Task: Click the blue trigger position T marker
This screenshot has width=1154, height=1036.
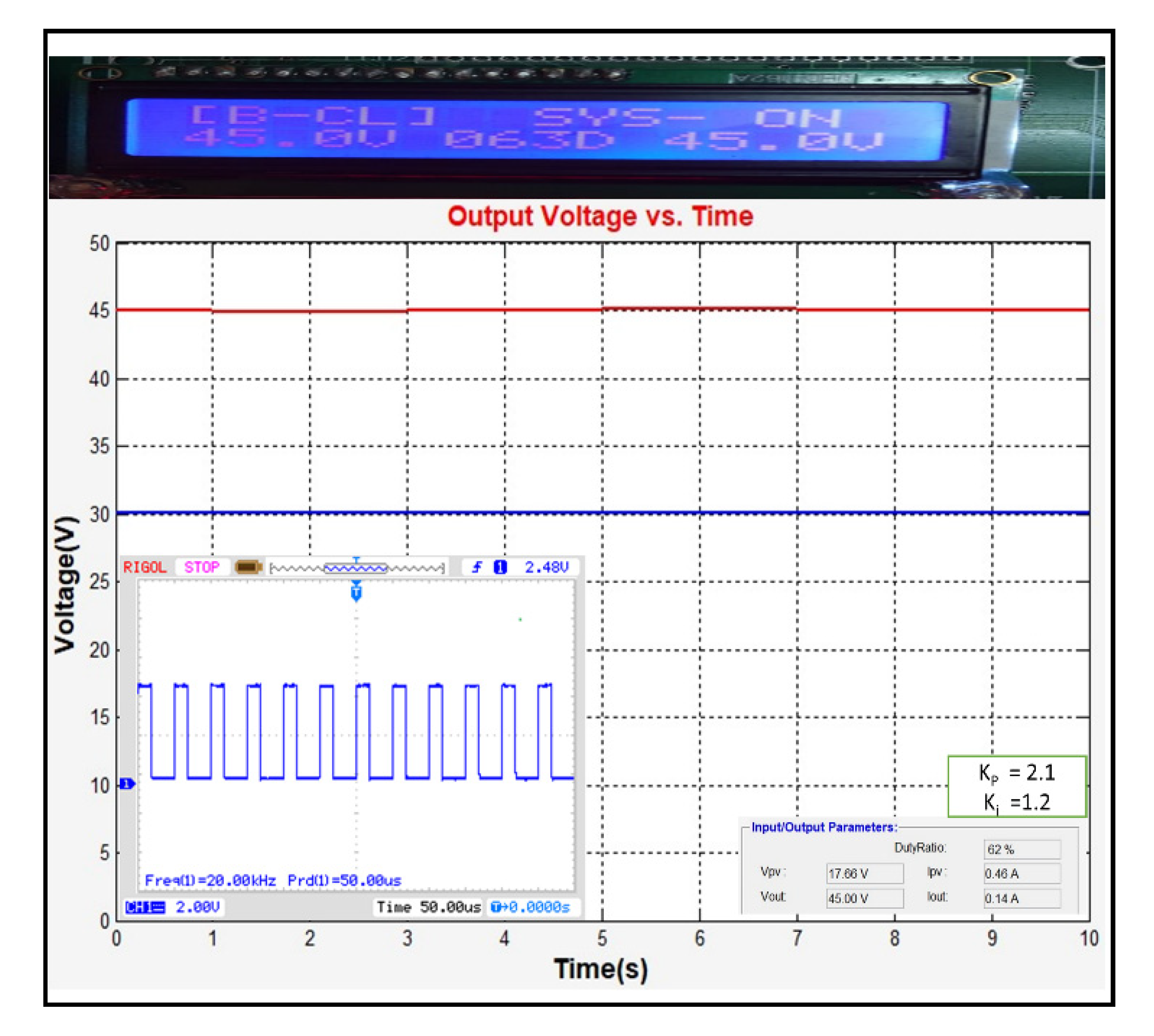Action: click(356, 593)
